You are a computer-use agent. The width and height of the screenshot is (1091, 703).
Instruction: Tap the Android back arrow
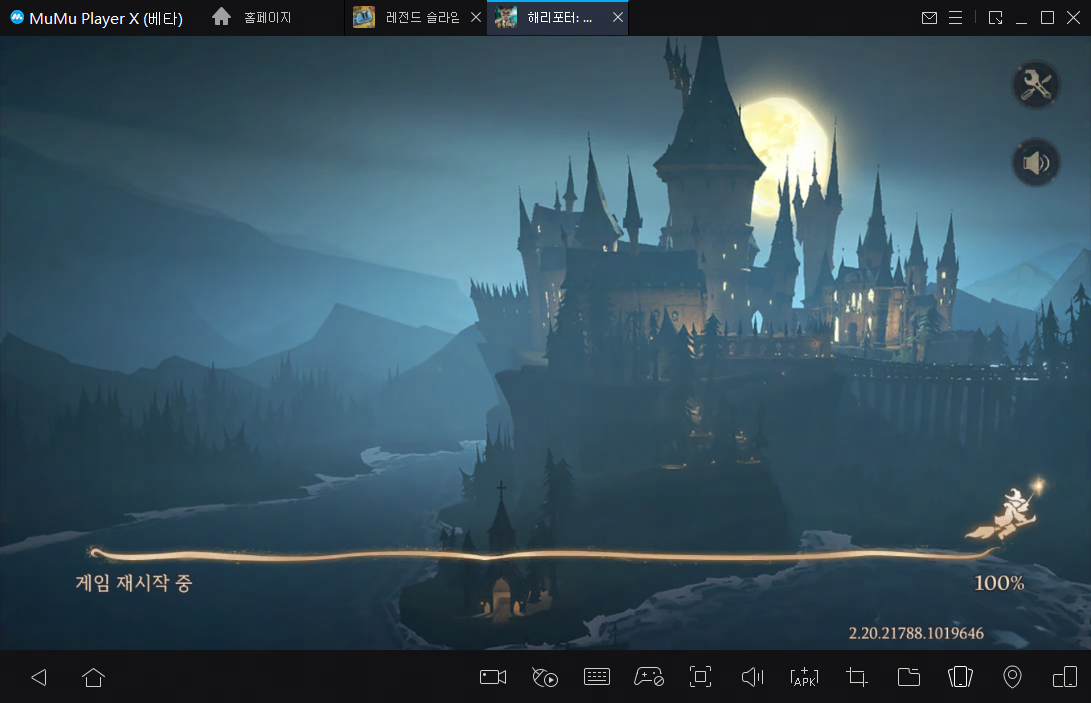coord(39,677)
